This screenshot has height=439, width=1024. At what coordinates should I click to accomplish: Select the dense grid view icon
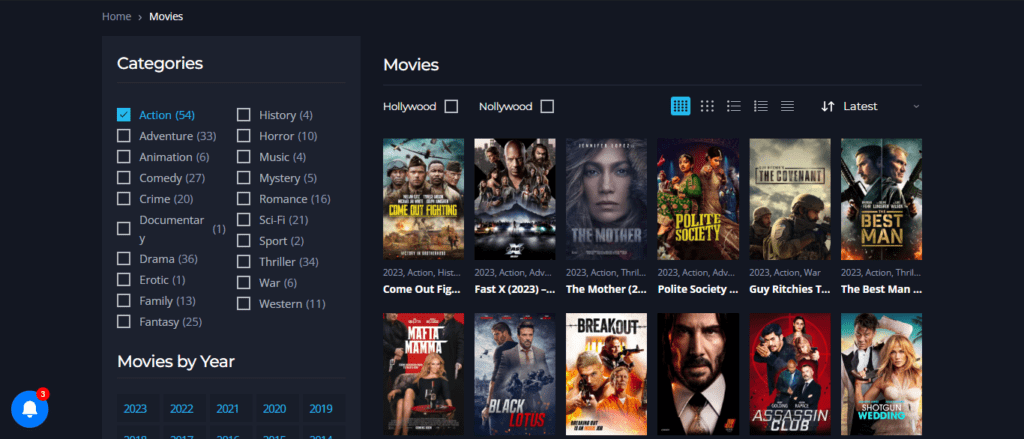(x=680, y=106)
